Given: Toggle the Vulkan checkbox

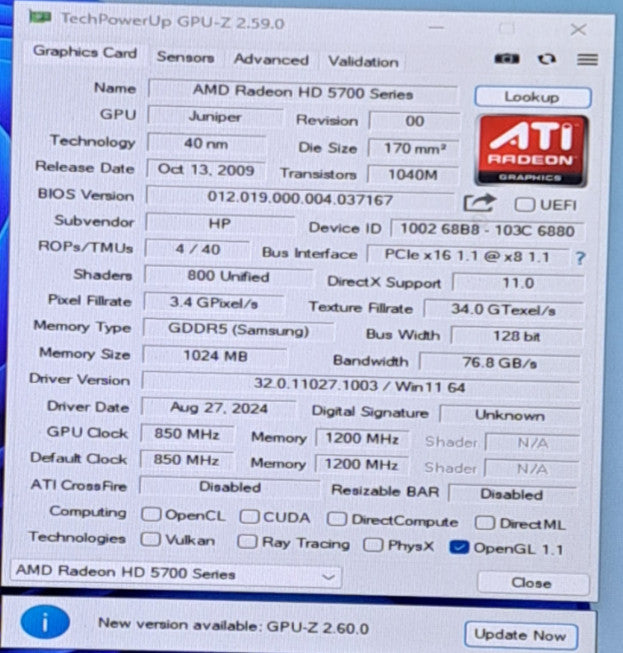Looking at the screenshot, I should point(150,540).
